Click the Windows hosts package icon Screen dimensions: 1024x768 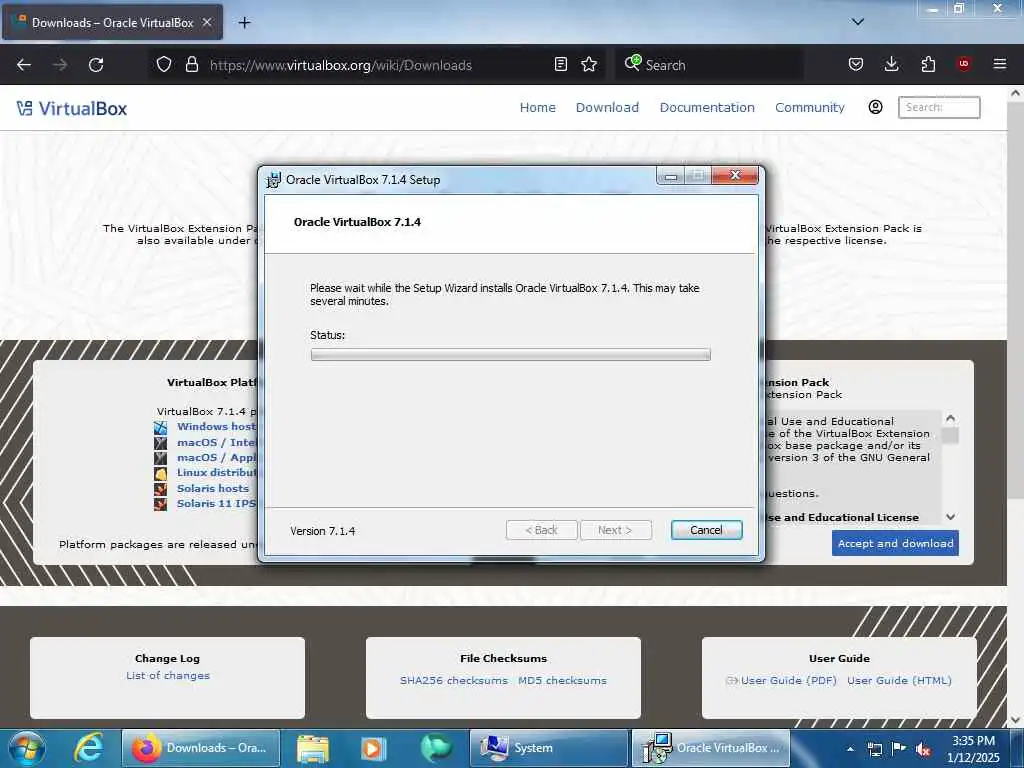click(x=161, y=428)
